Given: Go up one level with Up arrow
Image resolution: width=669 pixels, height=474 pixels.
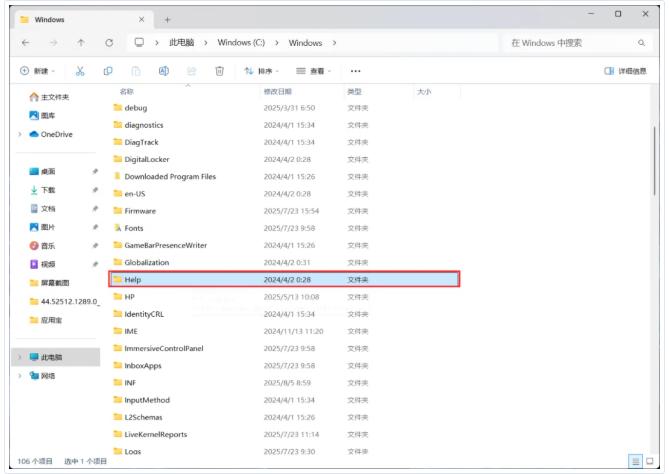Looking at the screenshot, I should coord(82,43).
